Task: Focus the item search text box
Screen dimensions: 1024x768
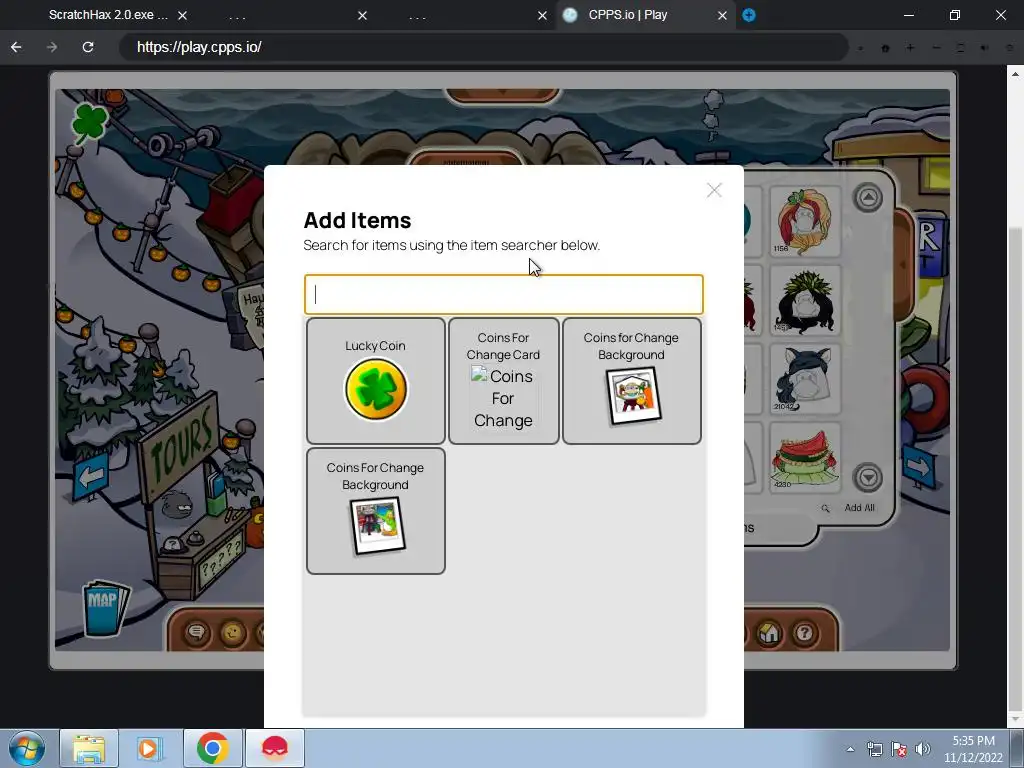Action: tap(504, 295)
